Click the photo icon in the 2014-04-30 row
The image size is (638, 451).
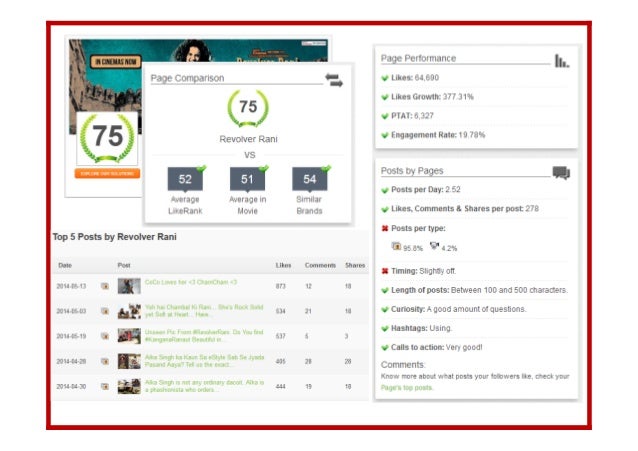(x=105, y=386)
